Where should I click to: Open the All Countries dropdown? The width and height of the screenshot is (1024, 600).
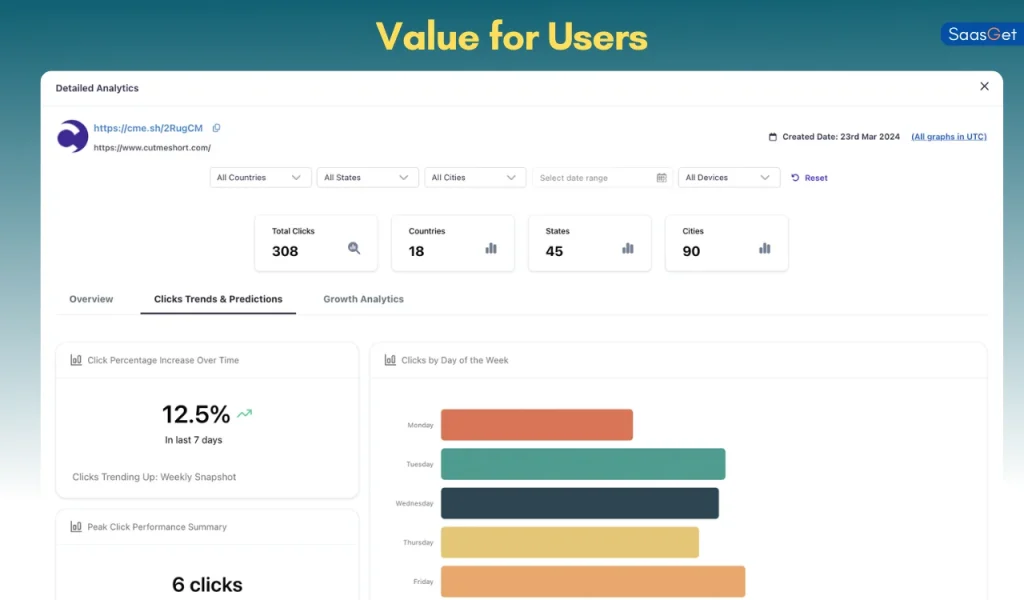tap(260, 177)
